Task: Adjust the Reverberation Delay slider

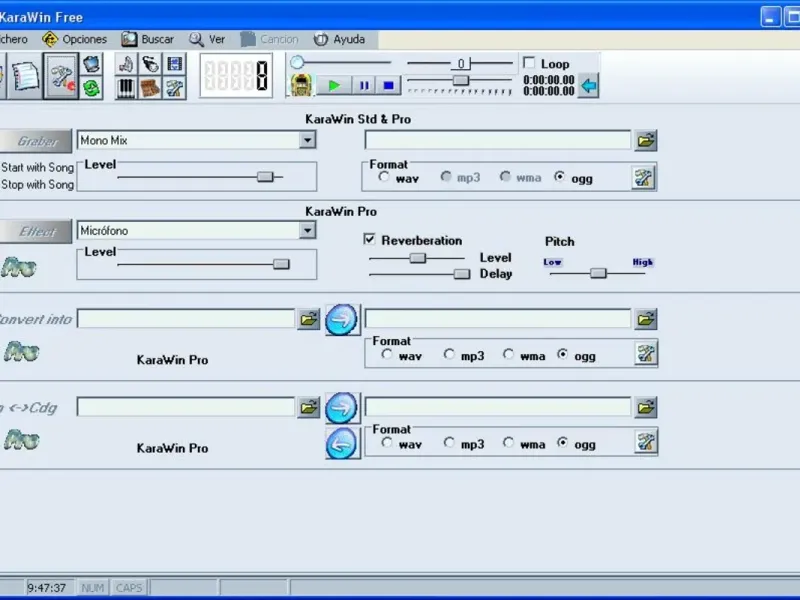Action: [x=462, y=274]
